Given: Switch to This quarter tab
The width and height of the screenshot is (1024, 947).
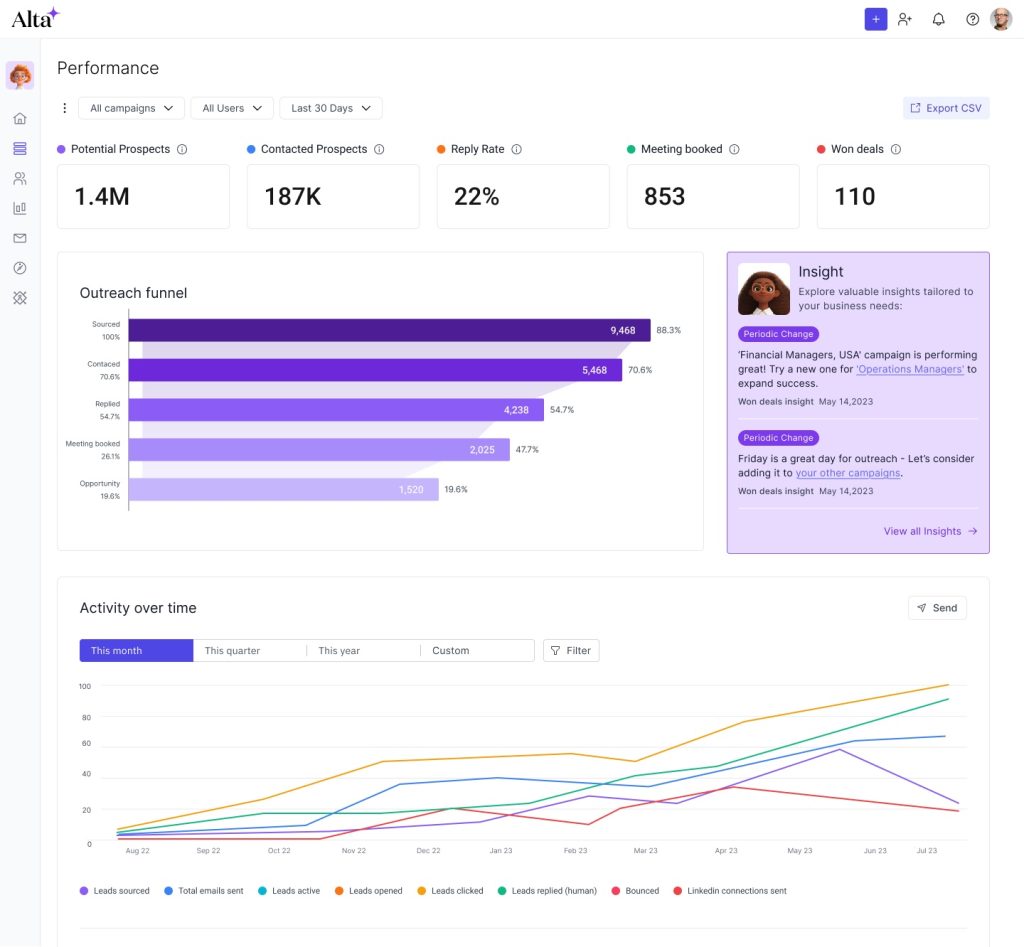Looking at the screenshot, I should (249, 651).
